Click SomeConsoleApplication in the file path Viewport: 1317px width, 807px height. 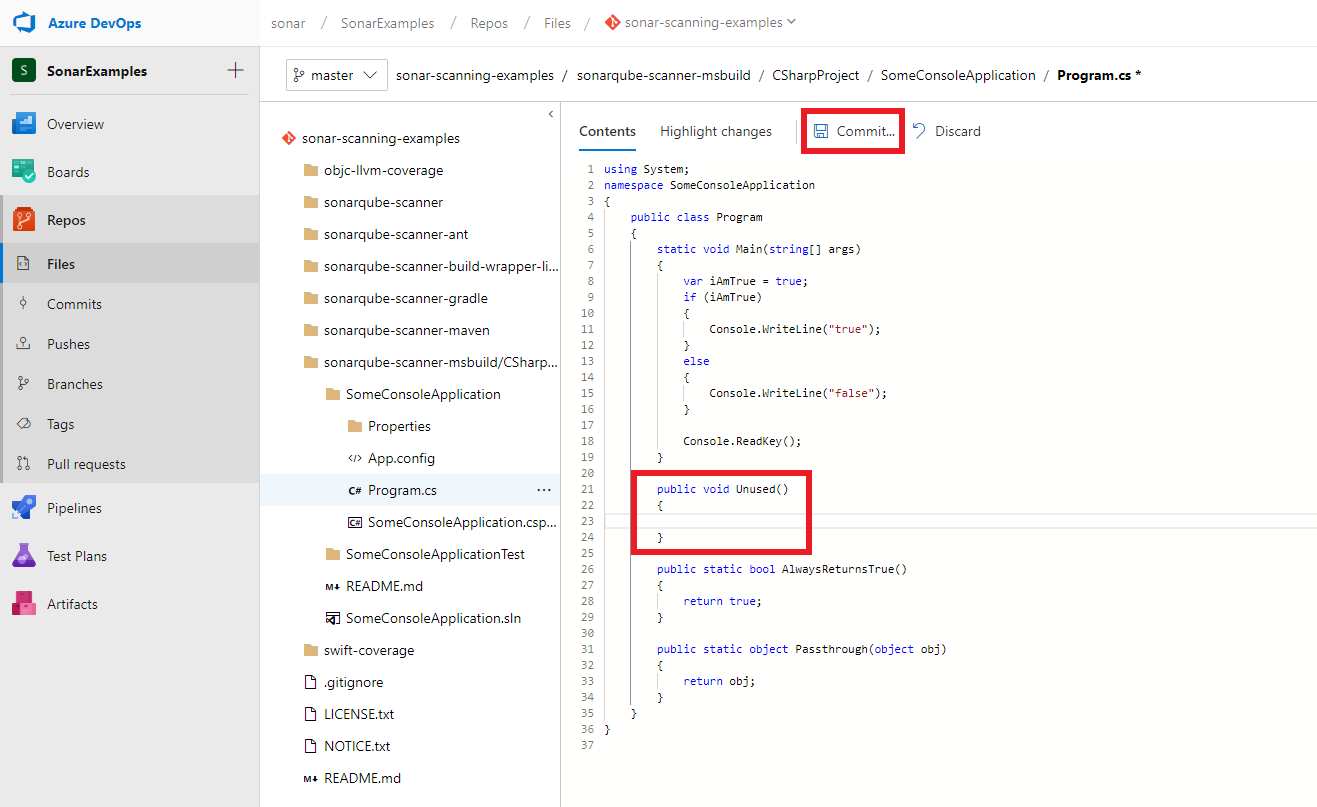[x=958, y=75]
